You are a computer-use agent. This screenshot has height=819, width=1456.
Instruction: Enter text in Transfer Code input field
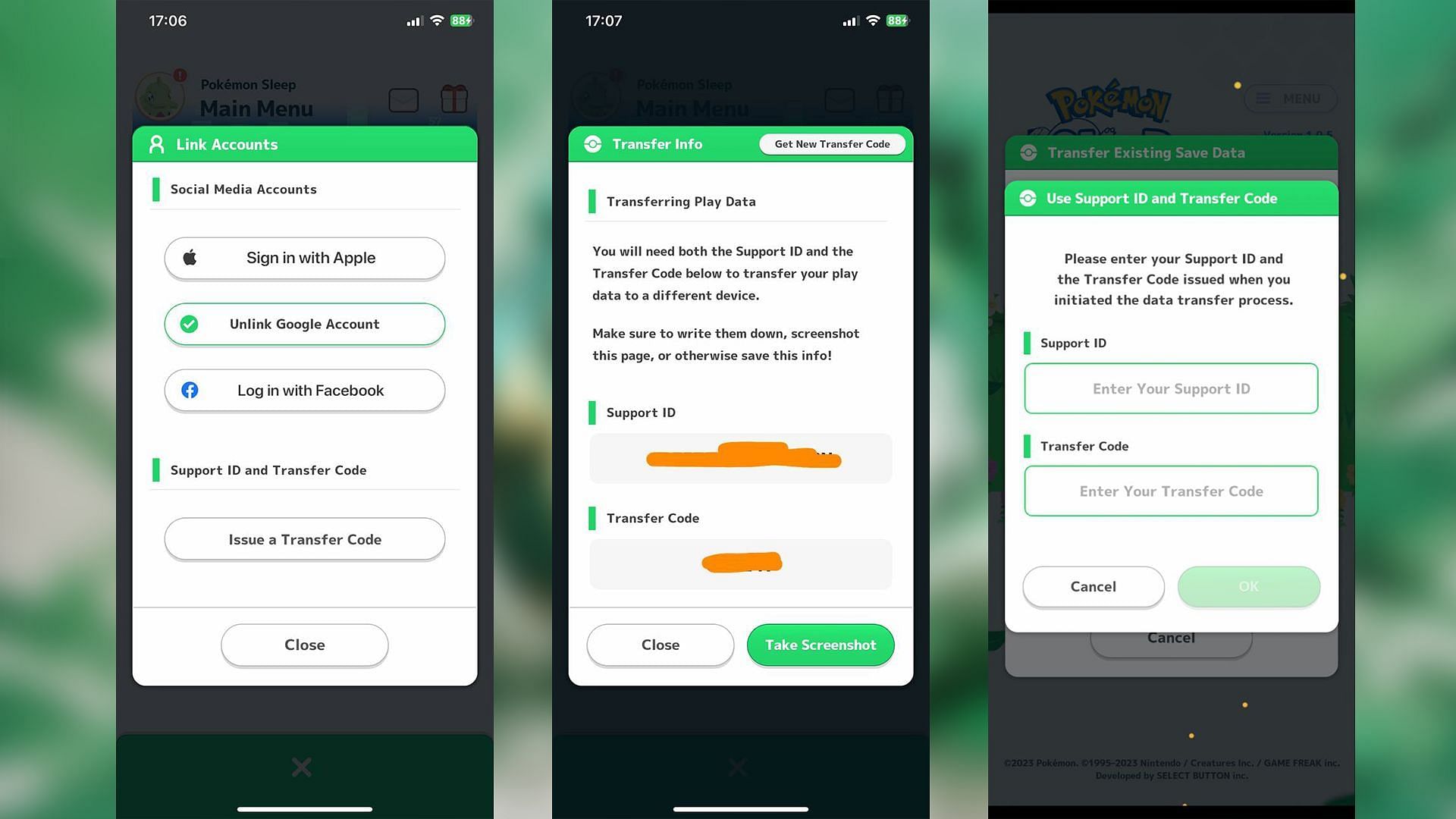click(x=1171, y=491)
